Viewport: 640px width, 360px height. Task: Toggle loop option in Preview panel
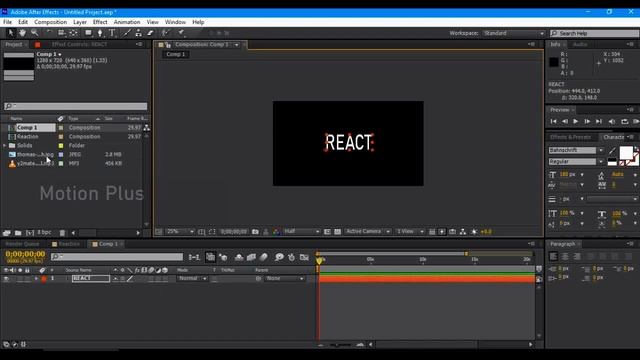click(624, 121)
